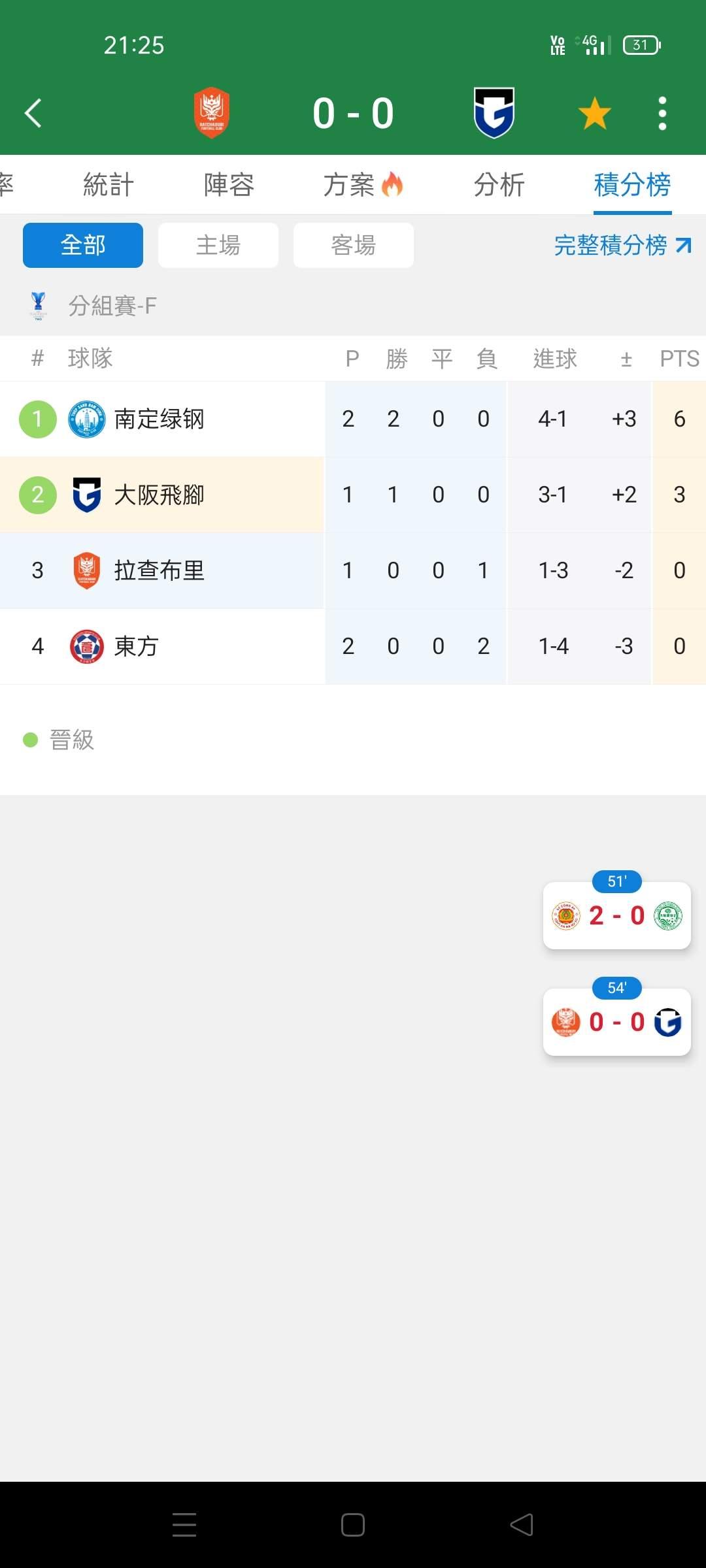Open the floating 0 - 0 live match card

click(x=616, y=1022)
